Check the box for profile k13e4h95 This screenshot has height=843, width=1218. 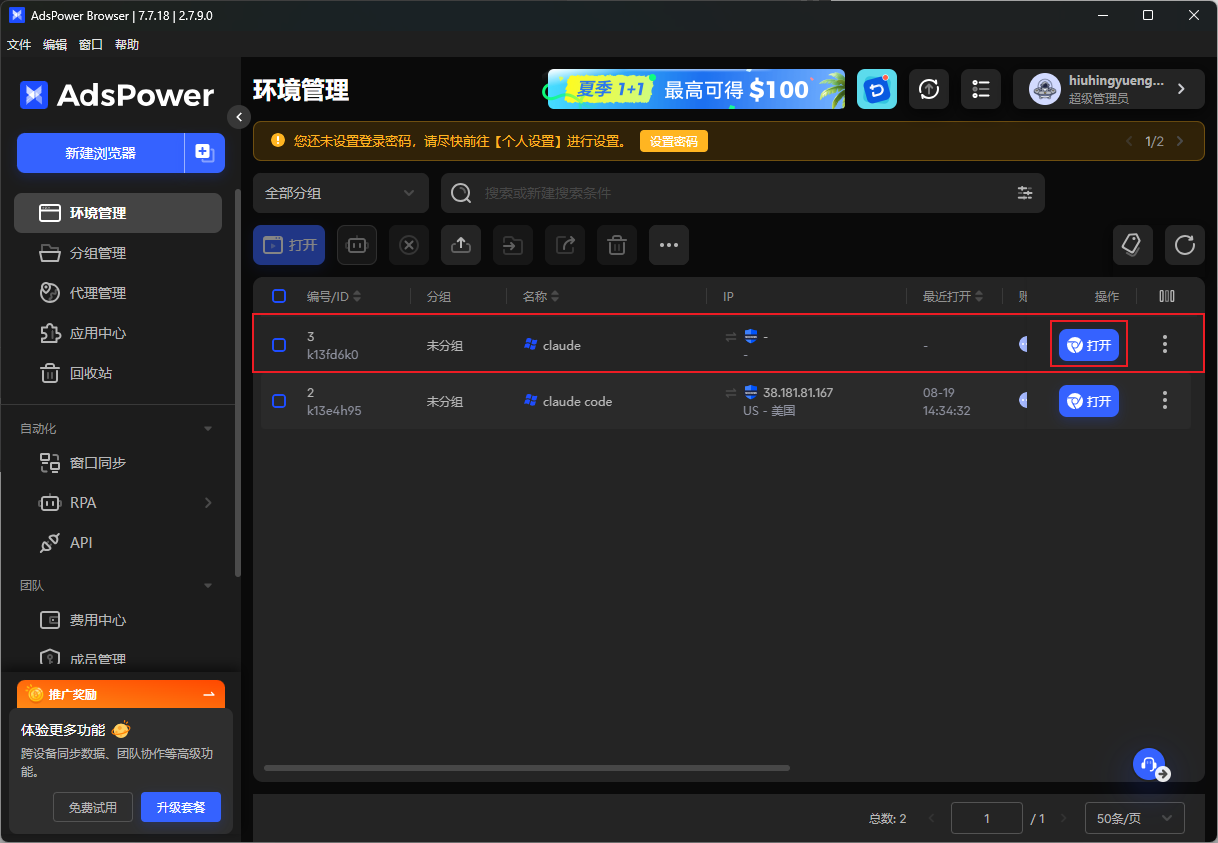(279, 401)
